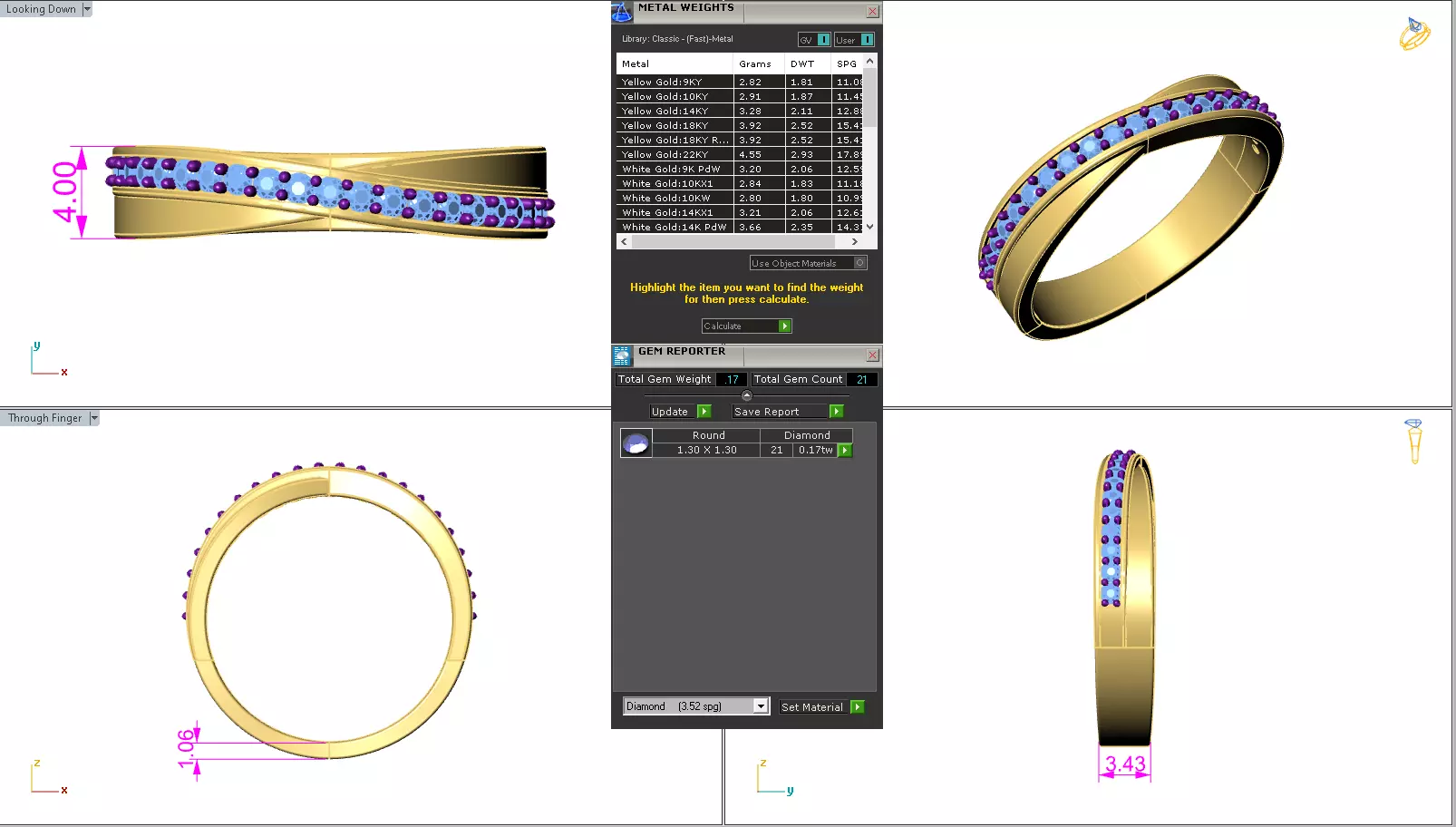Click the metal table scroll up arrow
Screen dimensions: 1456x827
[870, 61]
